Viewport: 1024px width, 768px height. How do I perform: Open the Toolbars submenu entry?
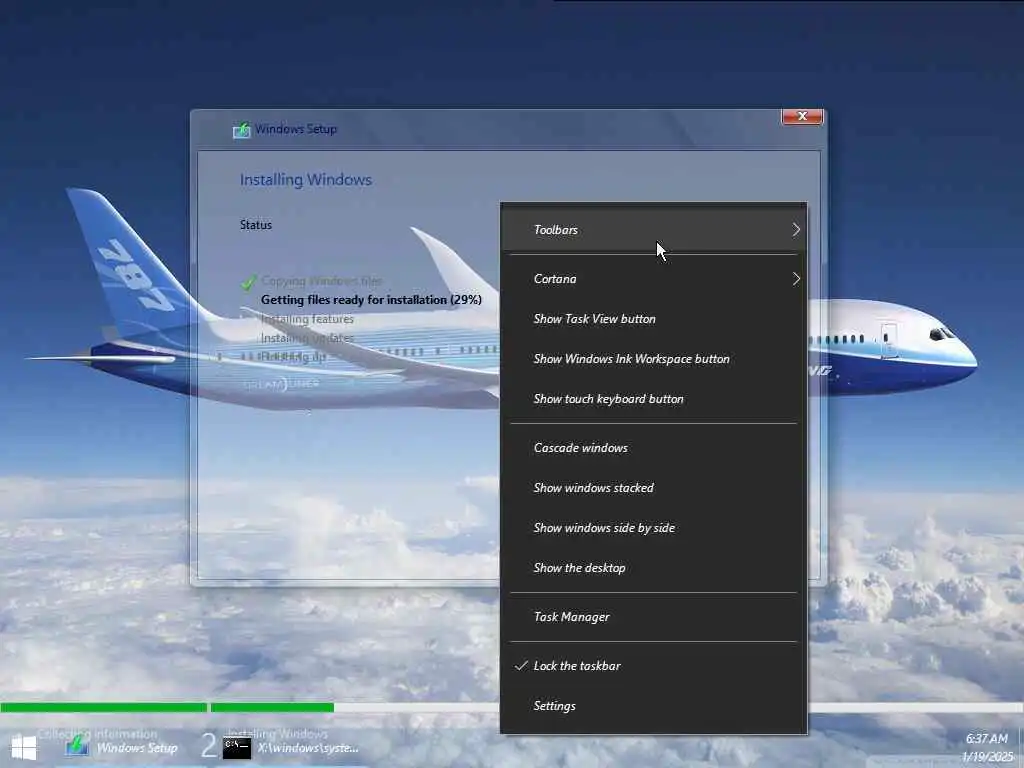(x=654, y=230)
